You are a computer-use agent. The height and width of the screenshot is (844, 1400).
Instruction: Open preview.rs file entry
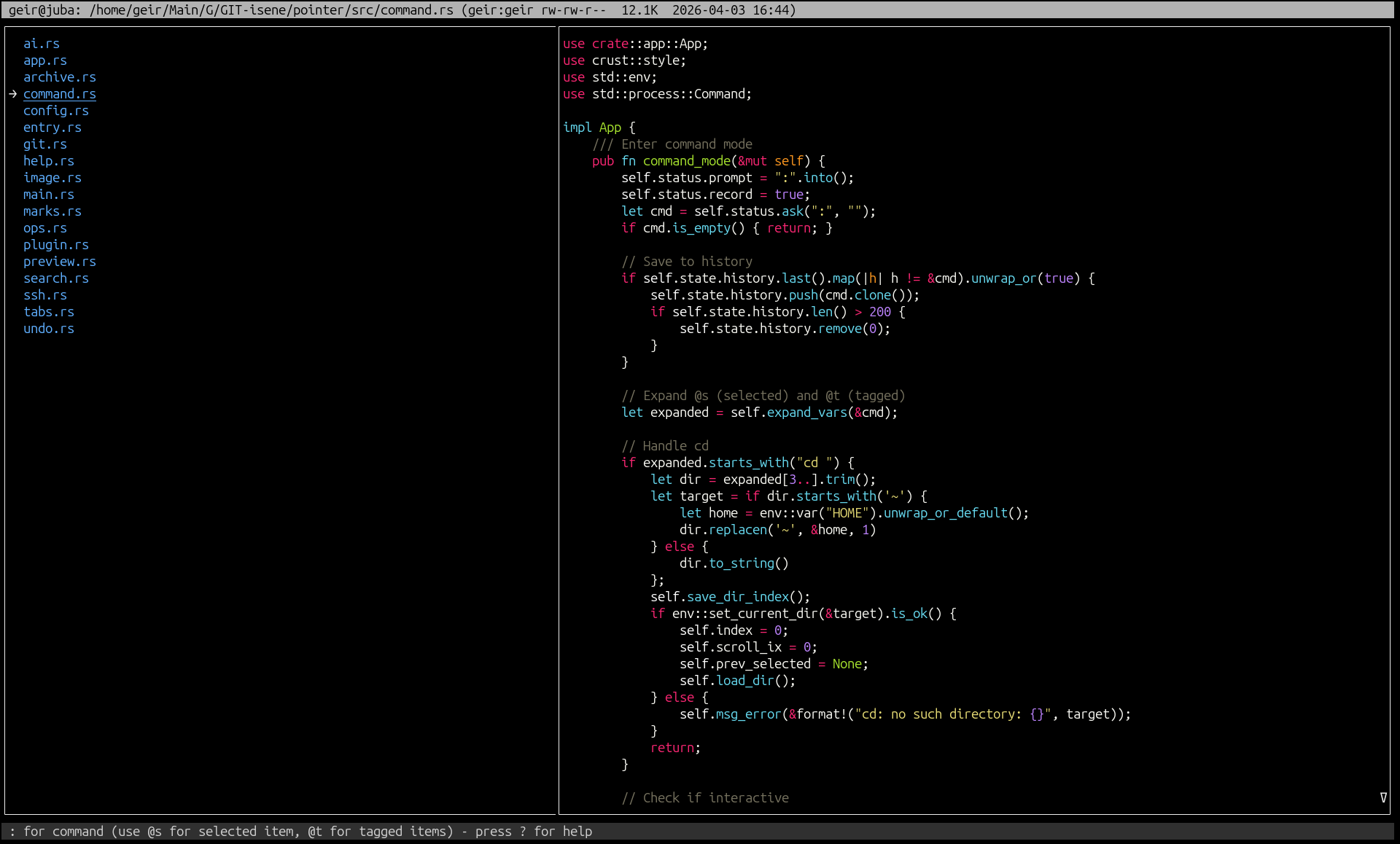pos(60,262)
